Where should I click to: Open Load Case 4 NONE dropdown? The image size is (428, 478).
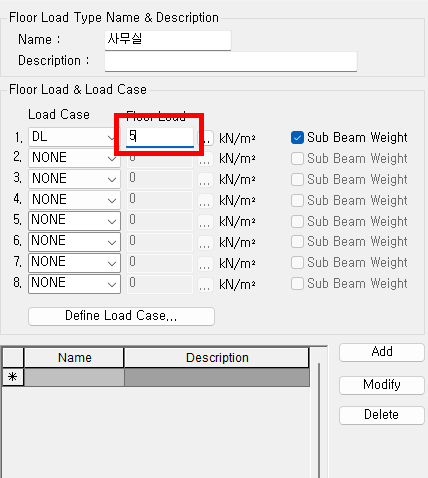(x=74, y=200)
